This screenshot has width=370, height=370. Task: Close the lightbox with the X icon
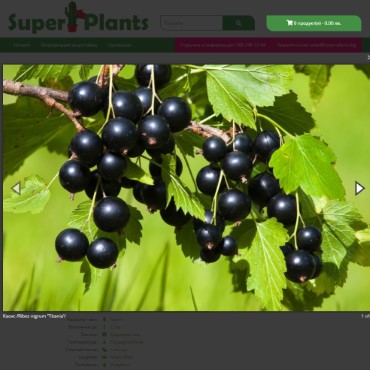[368, 58]
